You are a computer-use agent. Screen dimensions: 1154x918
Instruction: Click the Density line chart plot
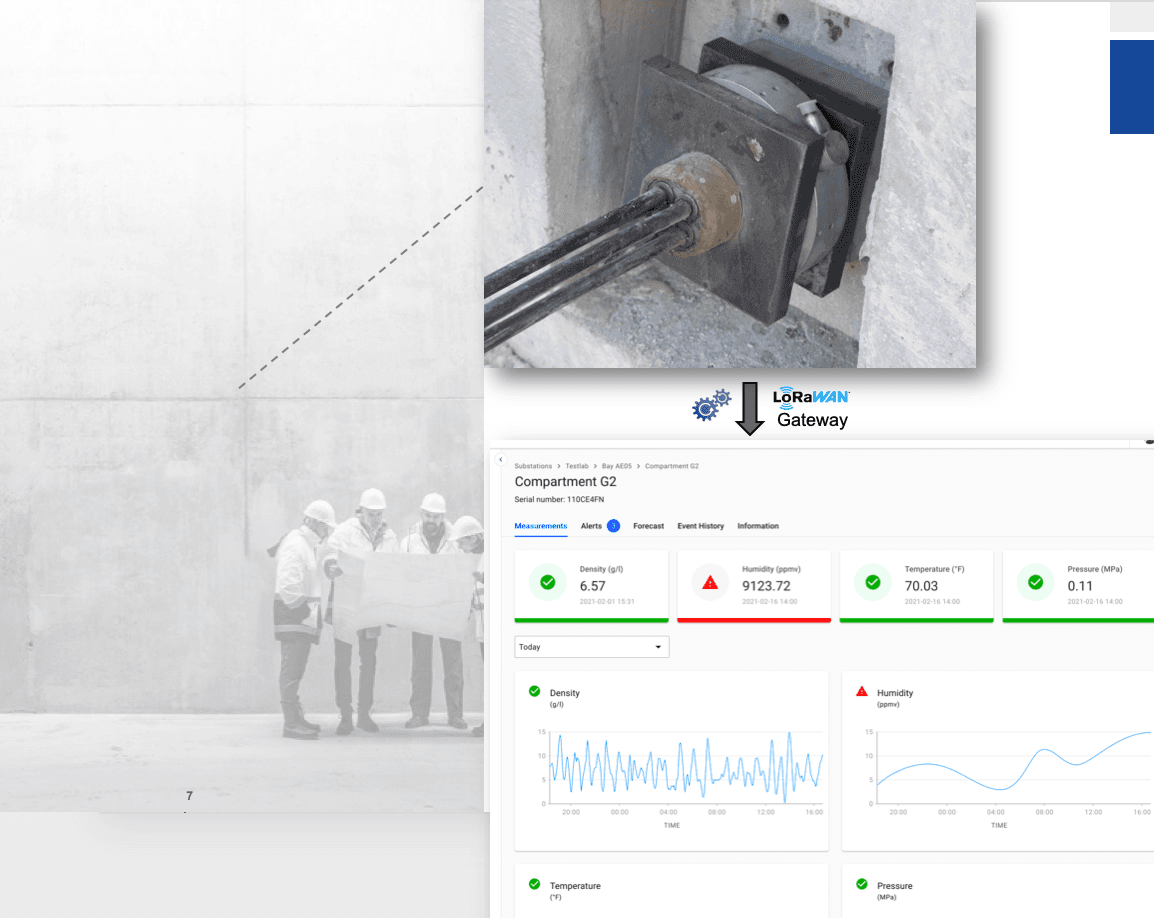(x=686, y=767)
